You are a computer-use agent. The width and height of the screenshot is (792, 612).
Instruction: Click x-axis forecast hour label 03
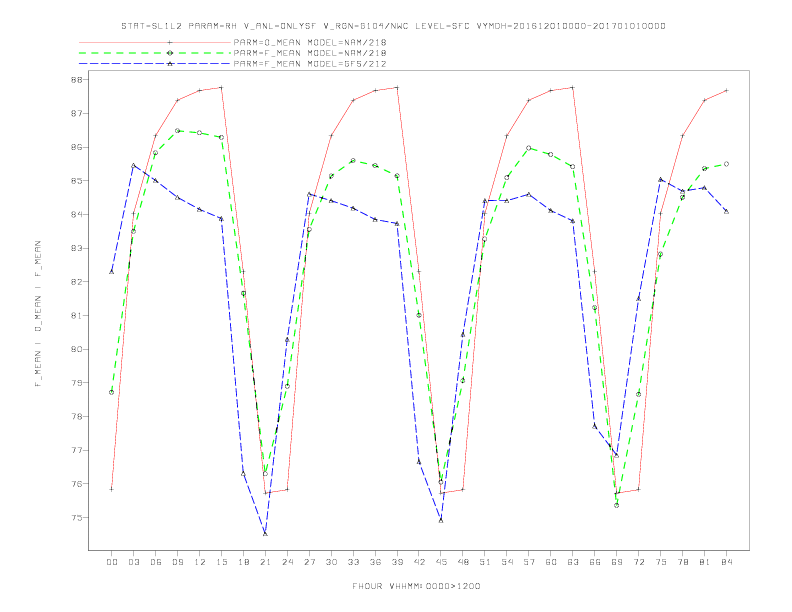(133, 562)
